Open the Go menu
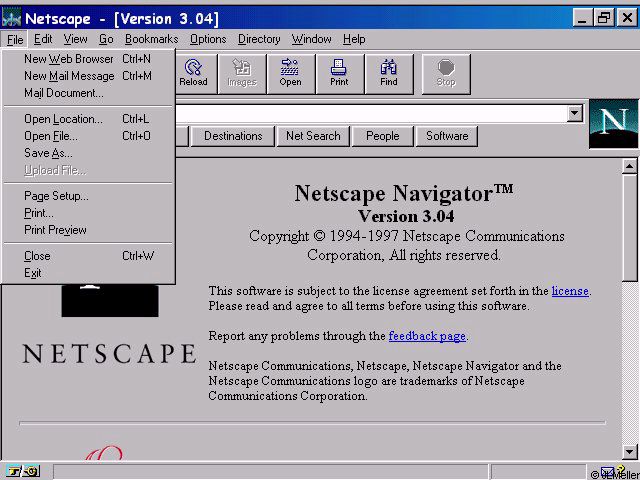 click(106, 39)
